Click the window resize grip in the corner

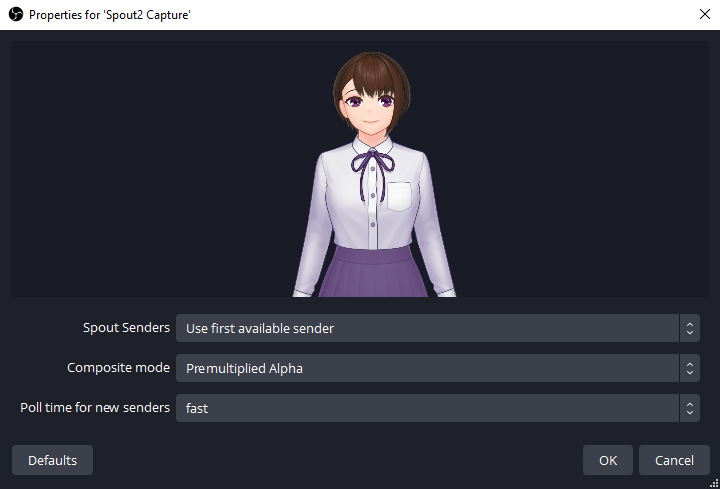point(714,483)
